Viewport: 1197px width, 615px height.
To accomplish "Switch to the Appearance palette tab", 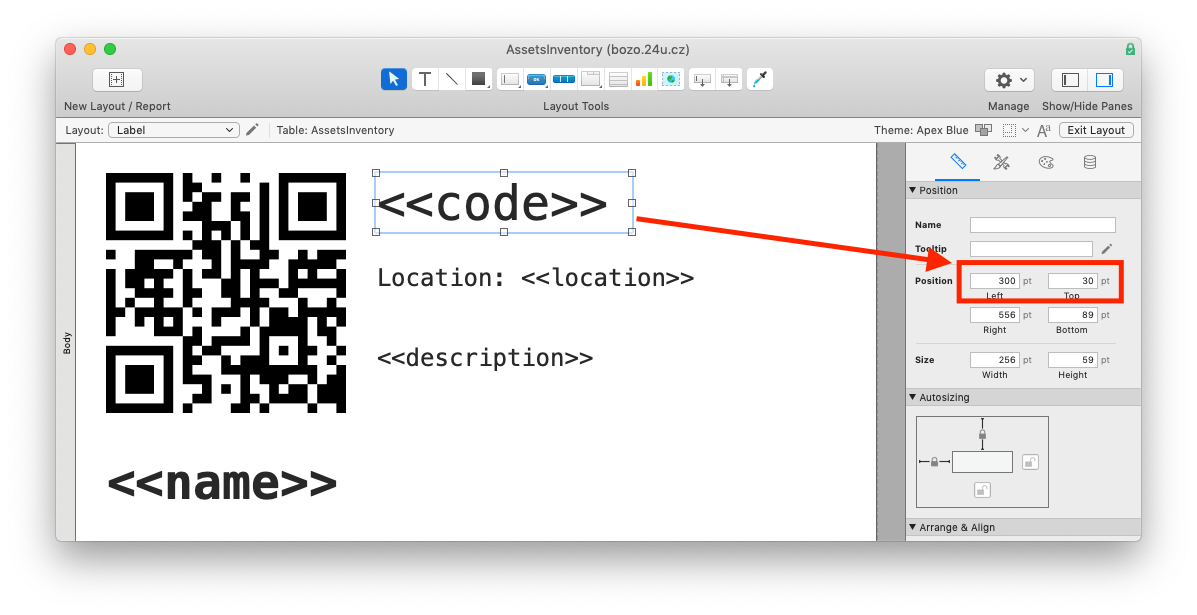I will click(x=1046, y=162).
